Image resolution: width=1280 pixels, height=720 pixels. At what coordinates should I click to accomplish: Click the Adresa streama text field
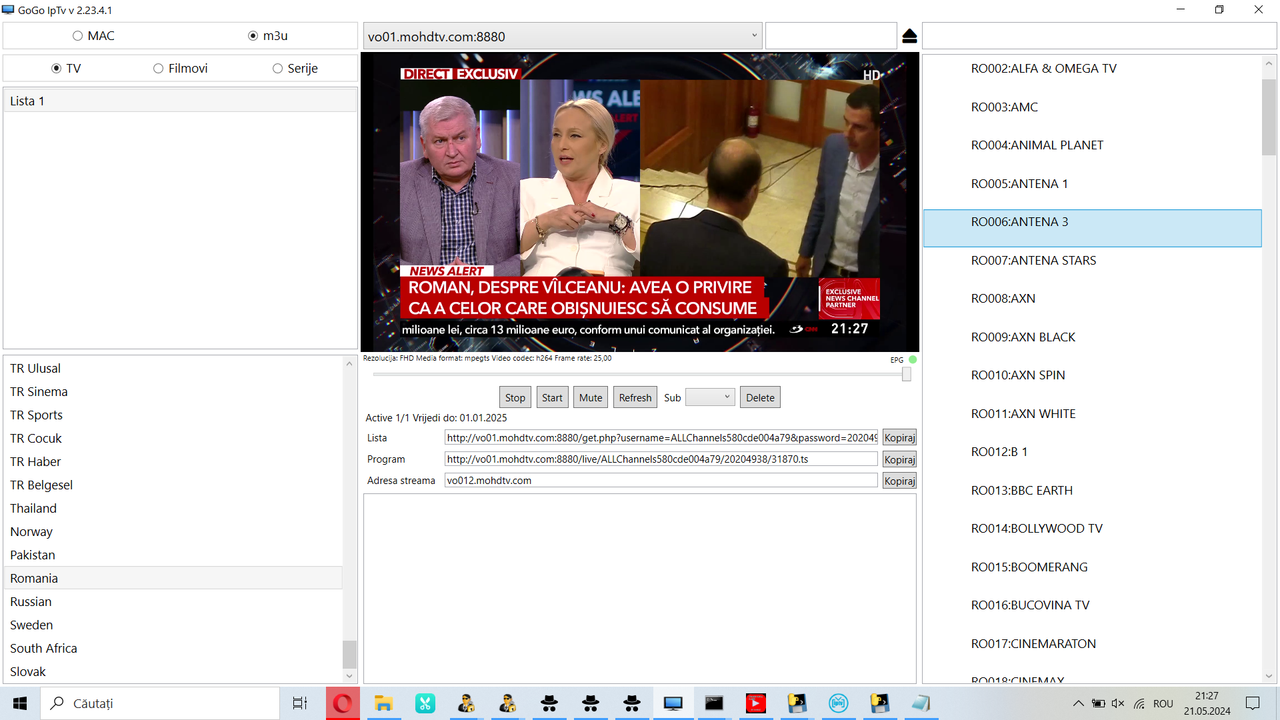click(662, 481)
